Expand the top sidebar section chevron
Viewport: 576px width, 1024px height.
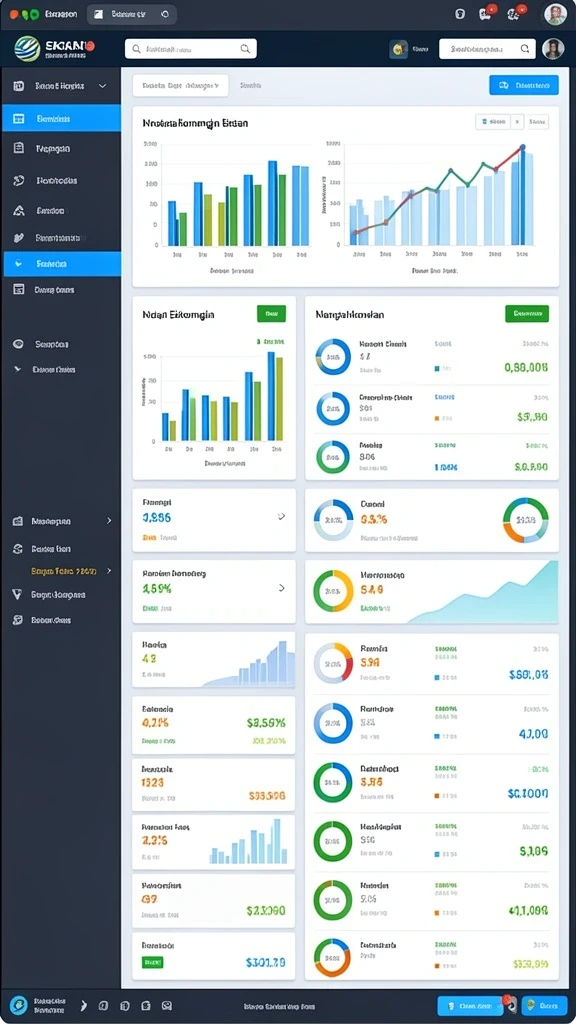(x=103, y=86)
